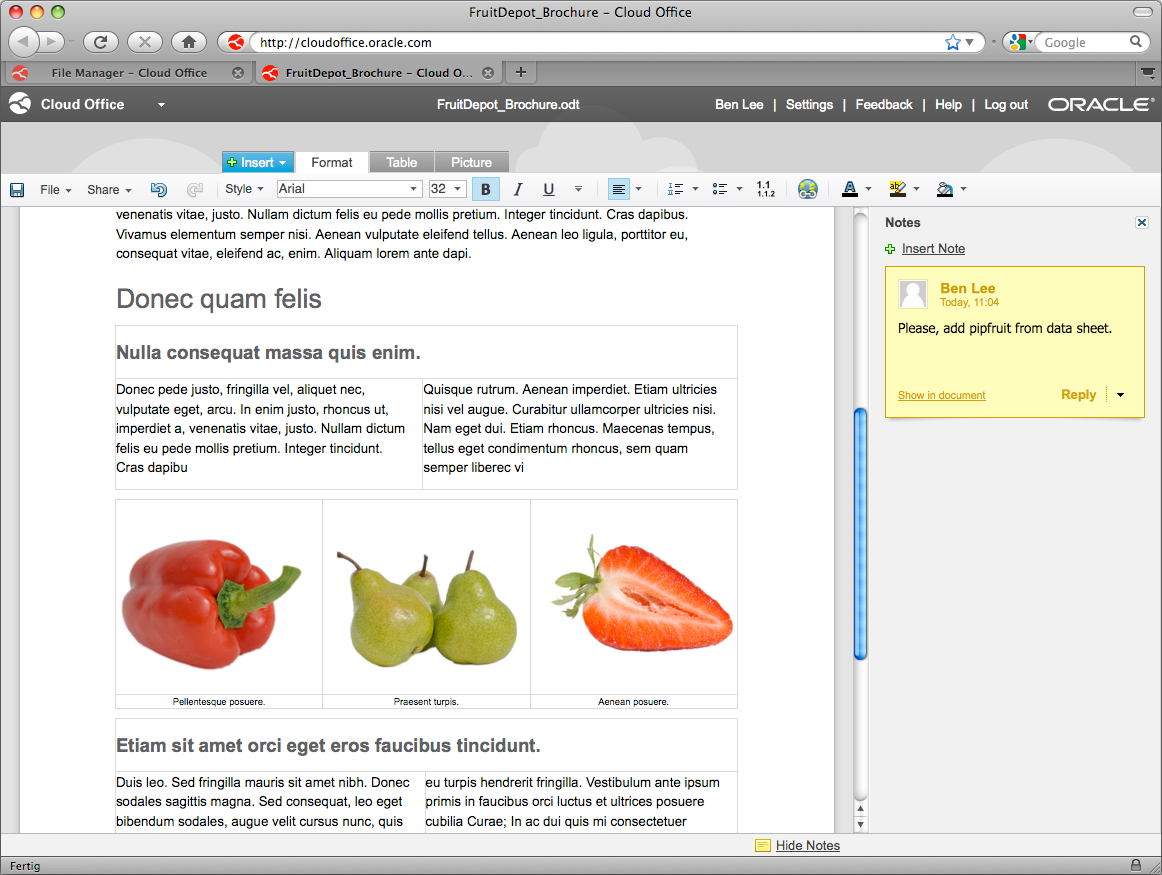Close the Notes panel

pyautogui.click(x=1142, y=223)
